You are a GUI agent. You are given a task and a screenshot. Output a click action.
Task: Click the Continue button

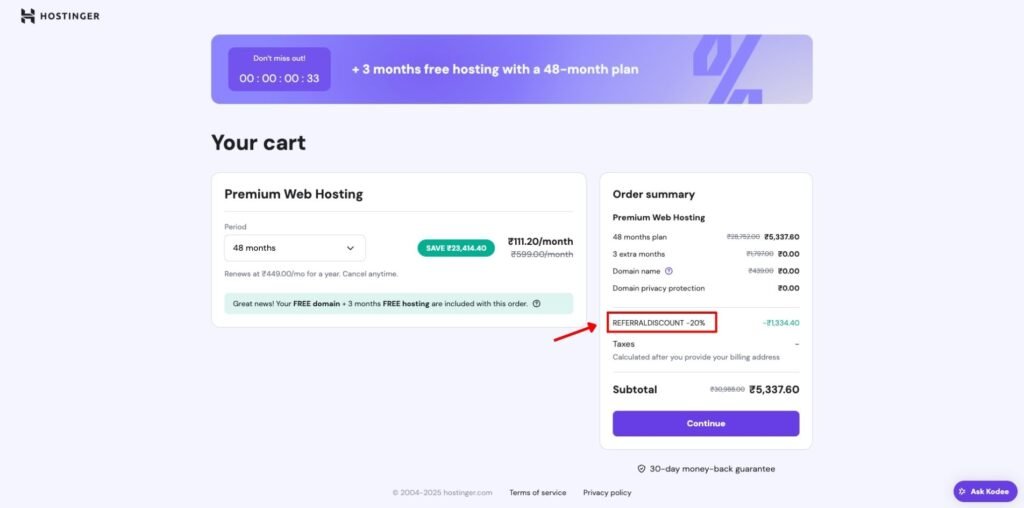pos(706,423)
